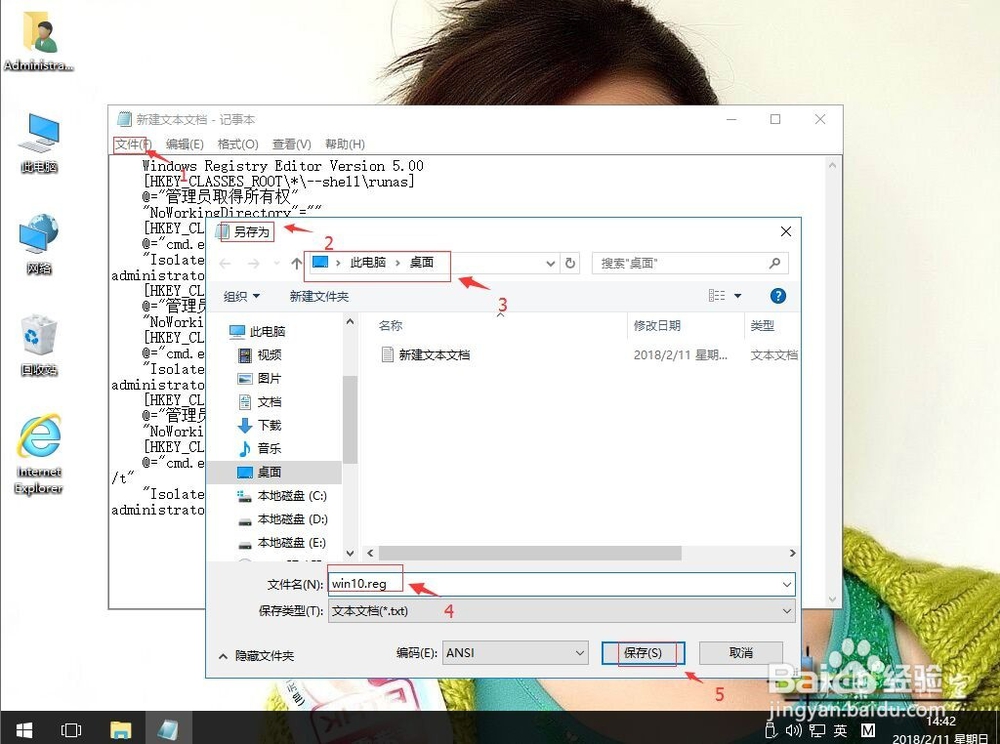This screenshot has width=1000, height=744.
Task: Click the 英 input language indicator
Action: [x=841, y=730]
